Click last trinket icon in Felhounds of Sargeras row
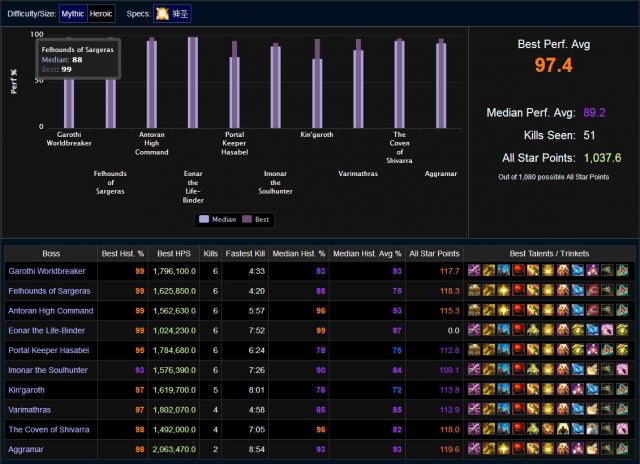The height and width of the screenshot is (464, 640). coord(624,291)
